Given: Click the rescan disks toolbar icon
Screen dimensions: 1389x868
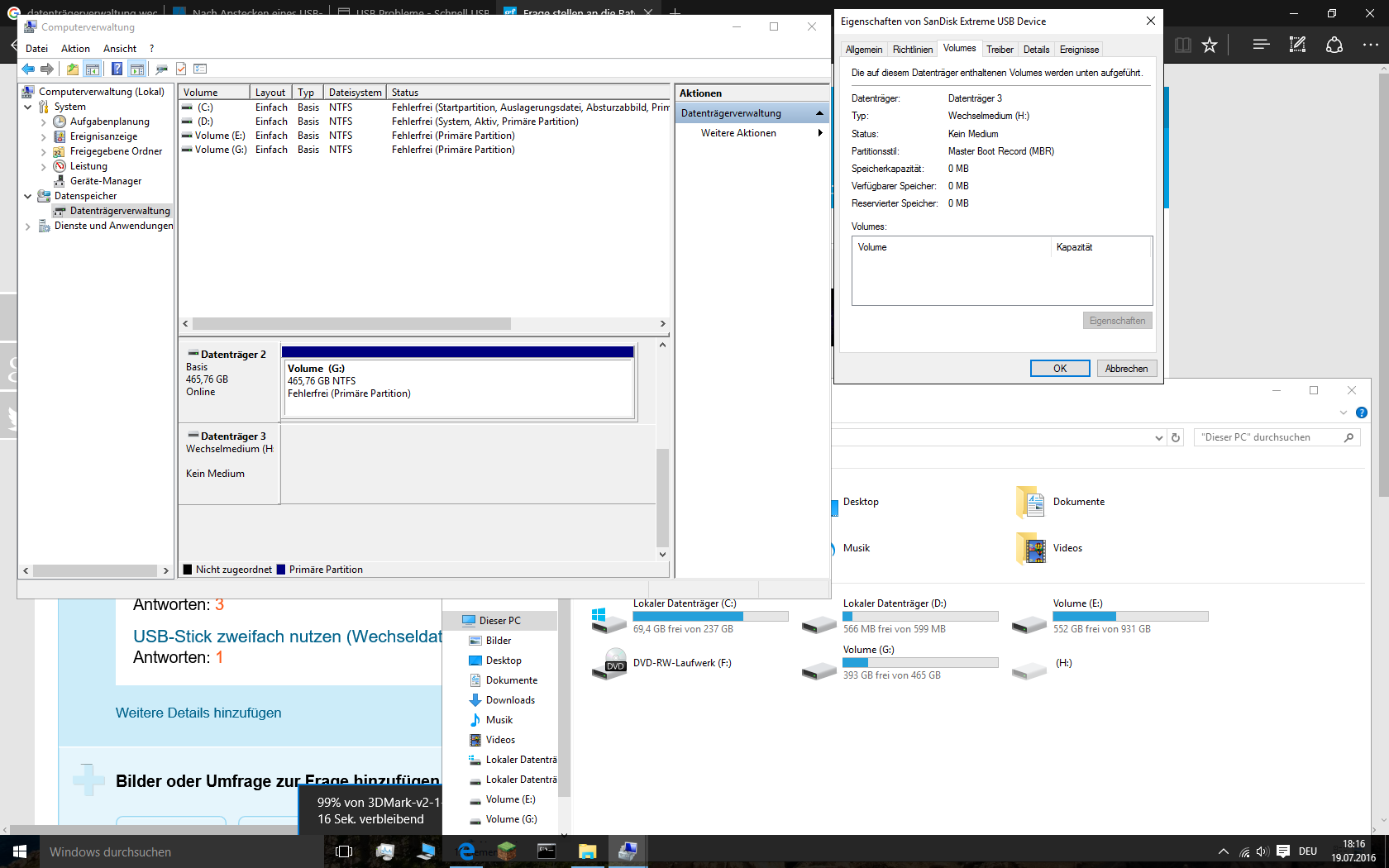Looking at the screenshot, I should point(161,69).
